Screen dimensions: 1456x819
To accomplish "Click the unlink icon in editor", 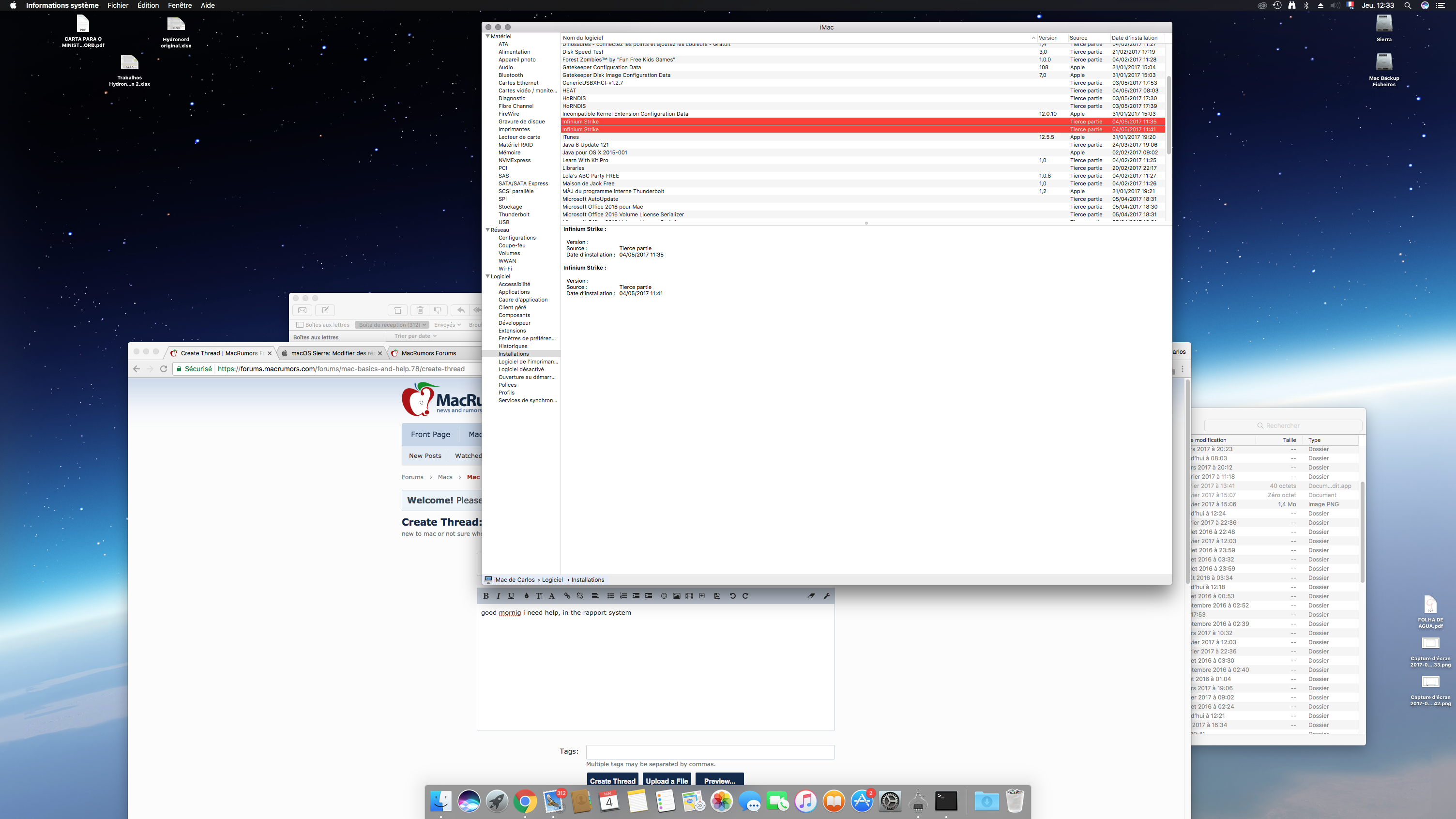I will 579,596.
